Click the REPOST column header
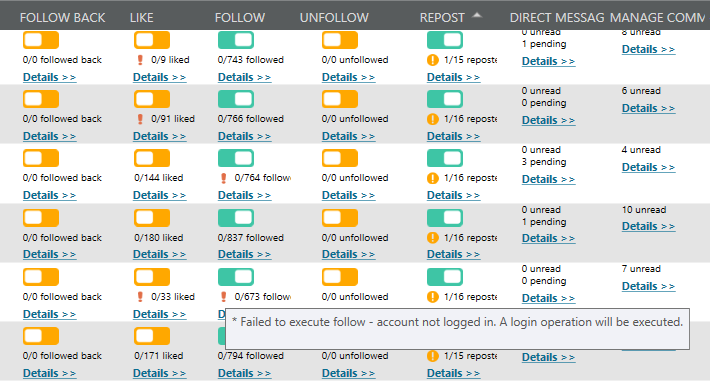The image size is (710, 389). coord(442,18)
